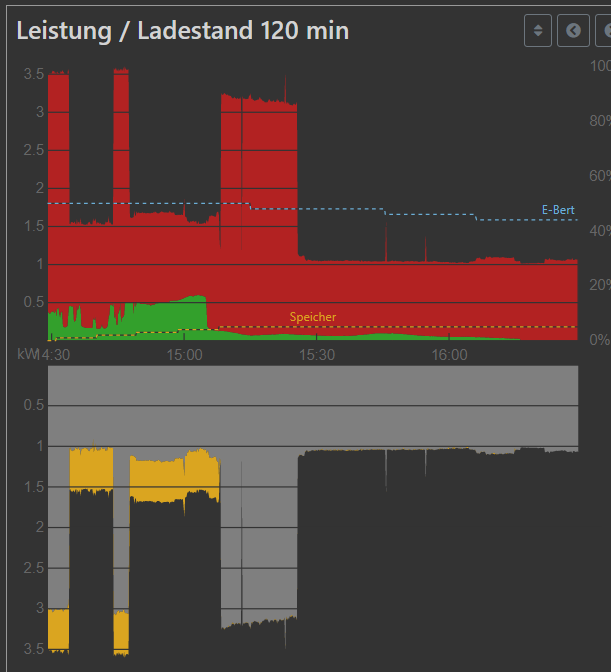
Task: Click the chart title Leistung / Ladestand 120 min
Action: [183, 31]
